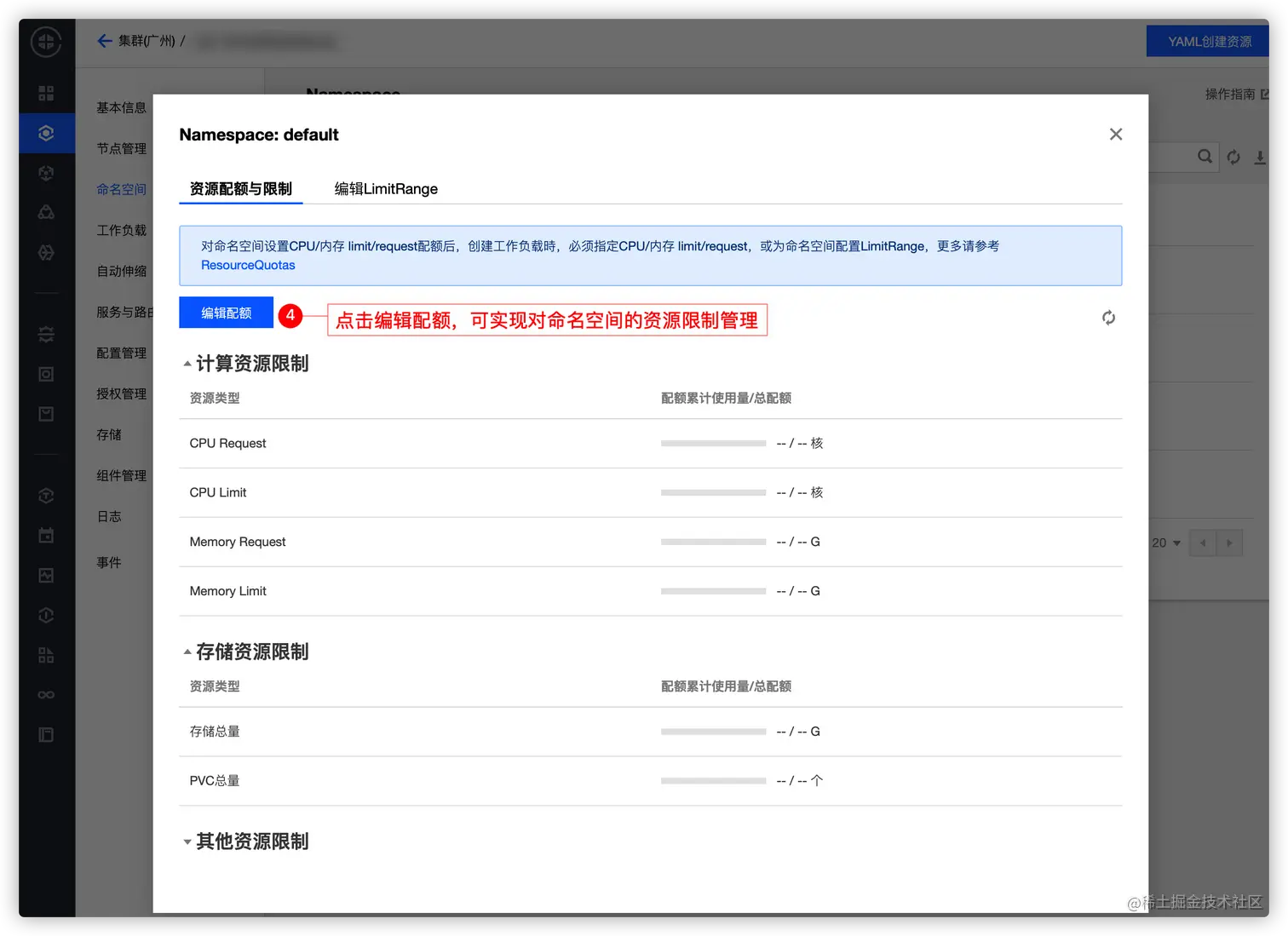Click the YAML创建资源 button
Image resolution: width=1288 pixels, height=936 pixels.
click(x=1209, y=41)
